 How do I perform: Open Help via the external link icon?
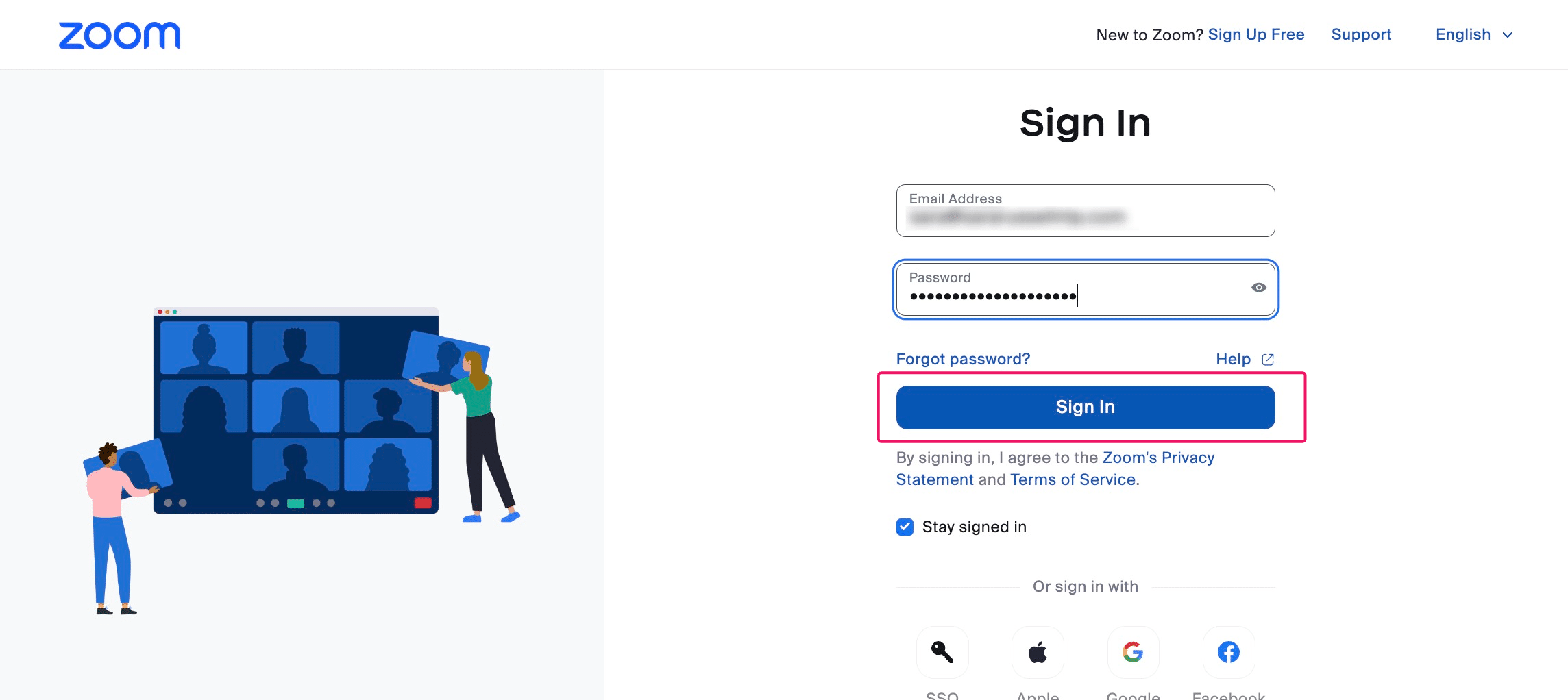pos(1267,358)
